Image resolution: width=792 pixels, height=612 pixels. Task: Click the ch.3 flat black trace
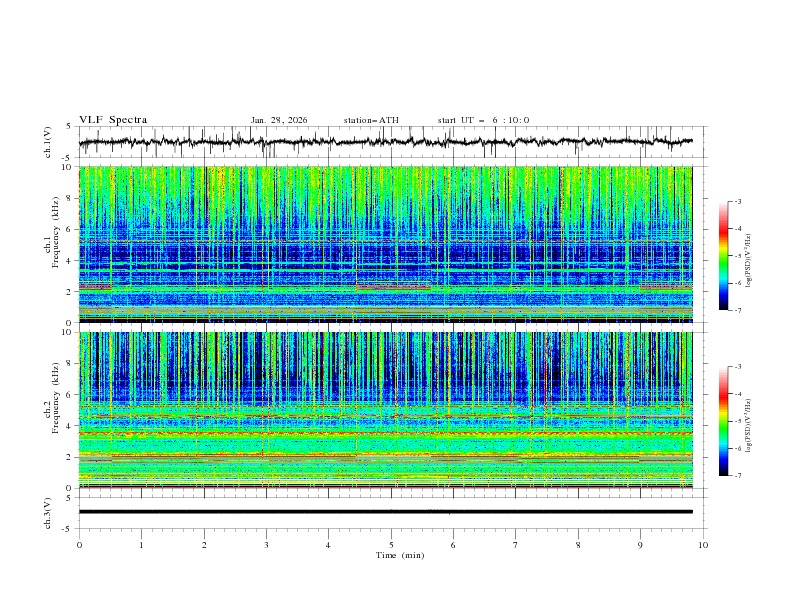coord(386,512)
